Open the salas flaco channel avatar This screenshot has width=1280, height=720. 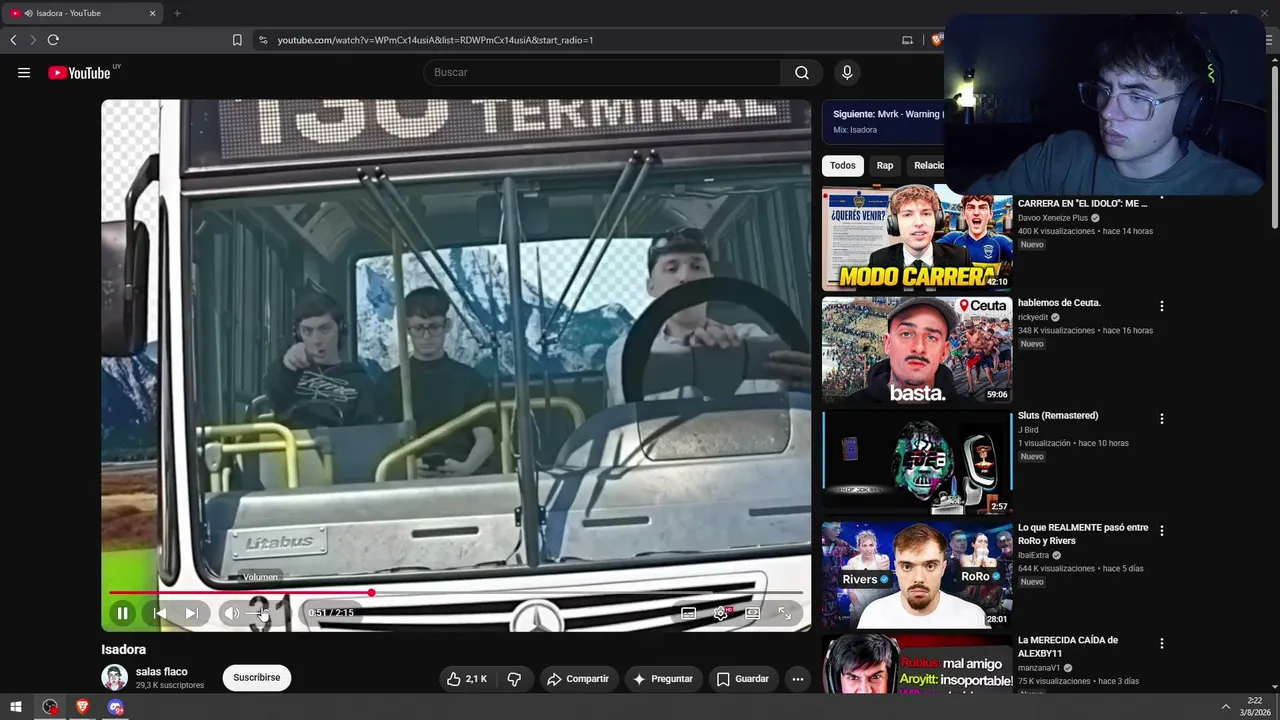[114, 677]
